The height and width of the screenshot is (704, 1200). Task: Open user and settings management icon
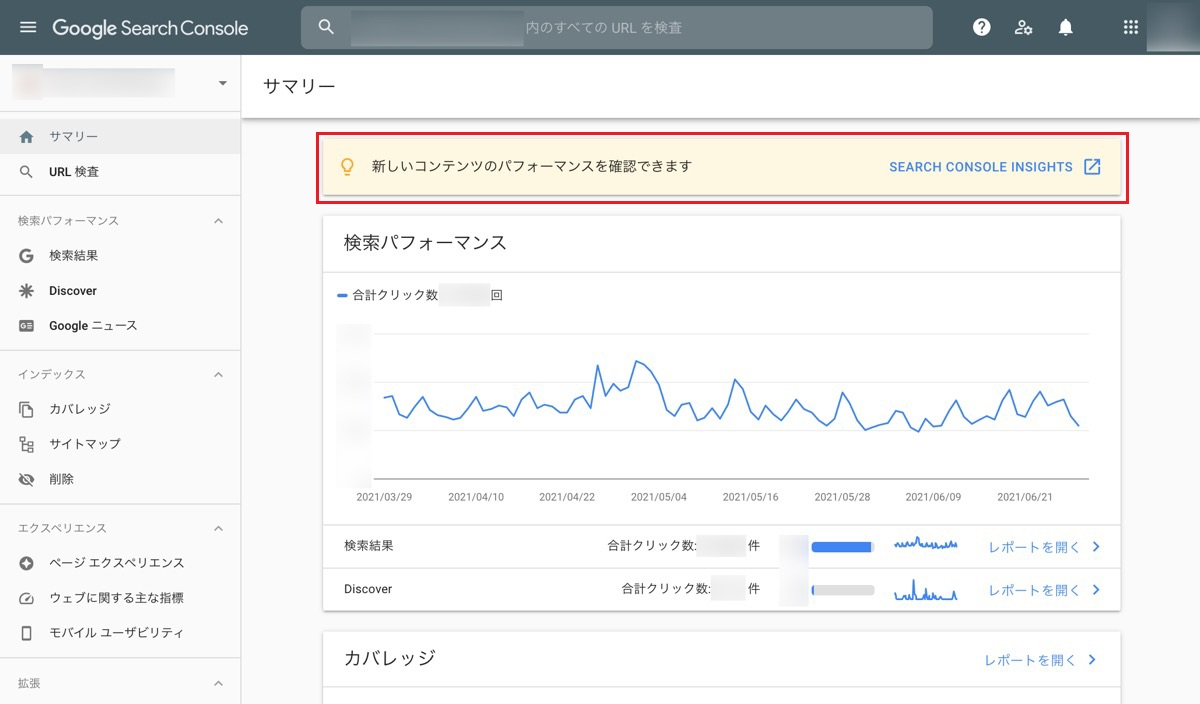[1023, 27]
